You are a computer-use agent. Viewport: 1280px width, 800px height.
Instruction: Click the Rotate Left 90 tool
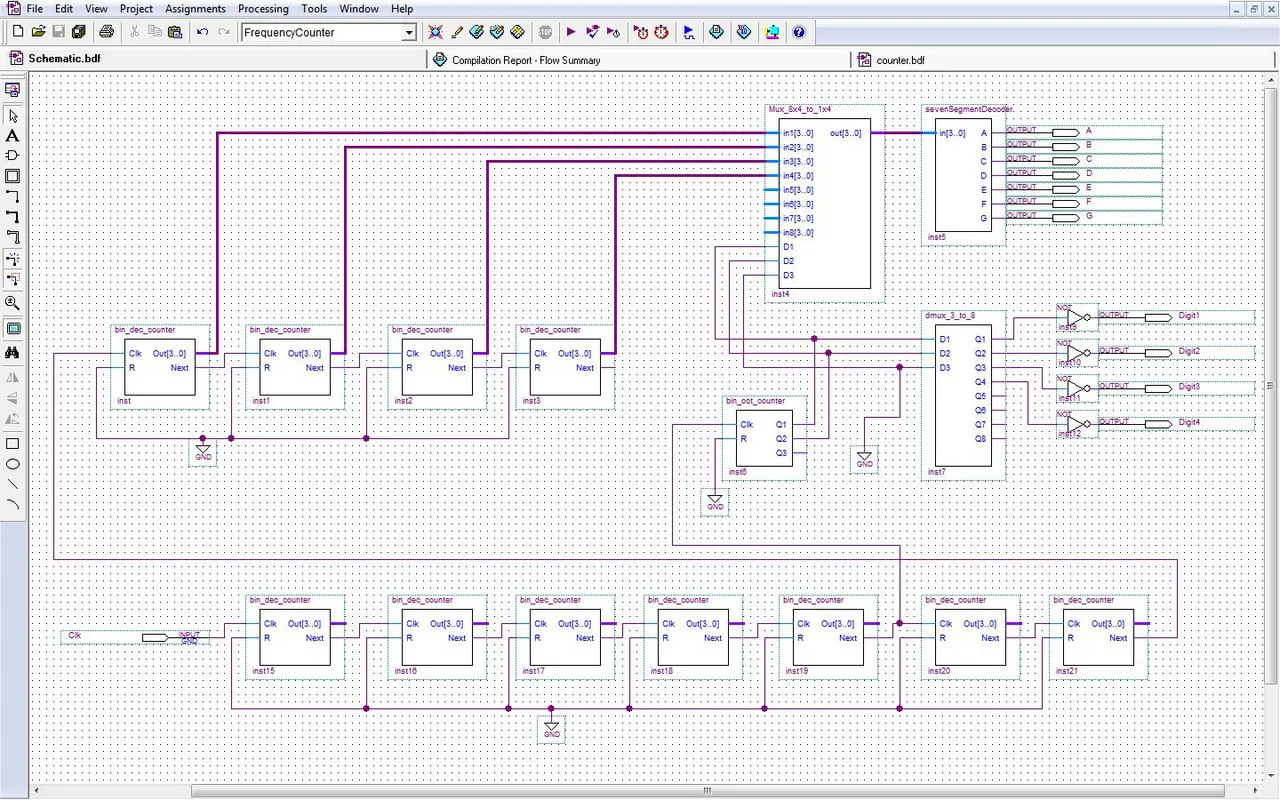point(13,420)
